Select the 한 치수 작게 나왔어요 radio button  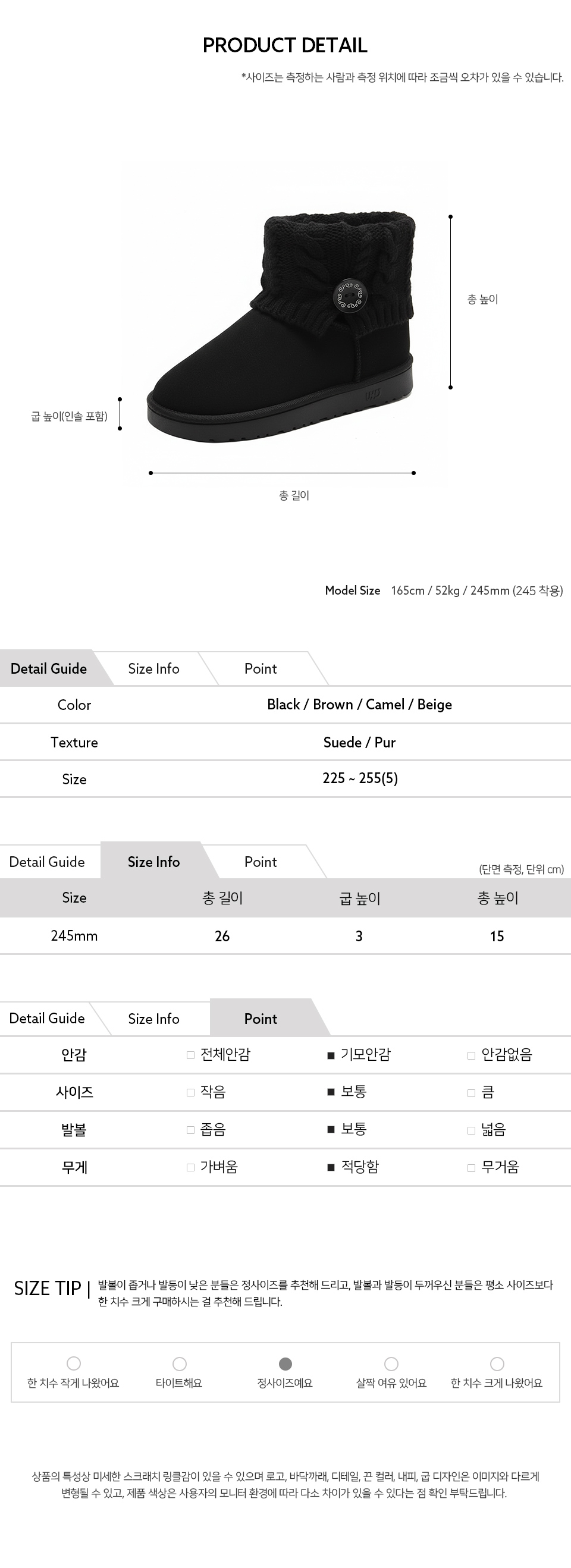point(74,1363)
